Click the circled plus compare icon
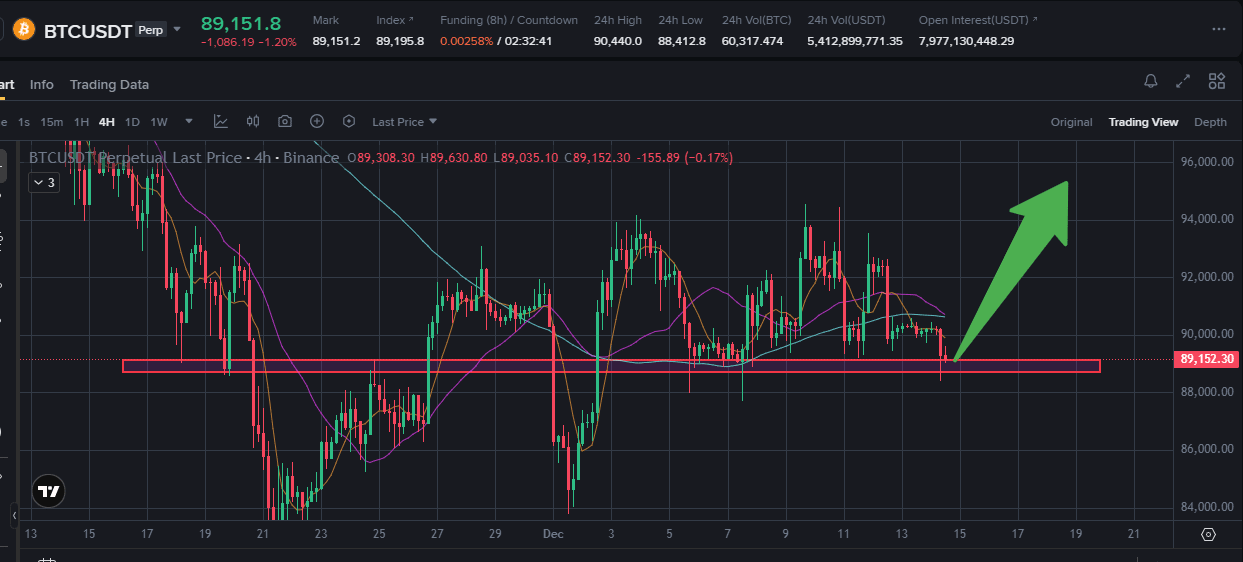The image size is (1243, 562). click(317, 121)
